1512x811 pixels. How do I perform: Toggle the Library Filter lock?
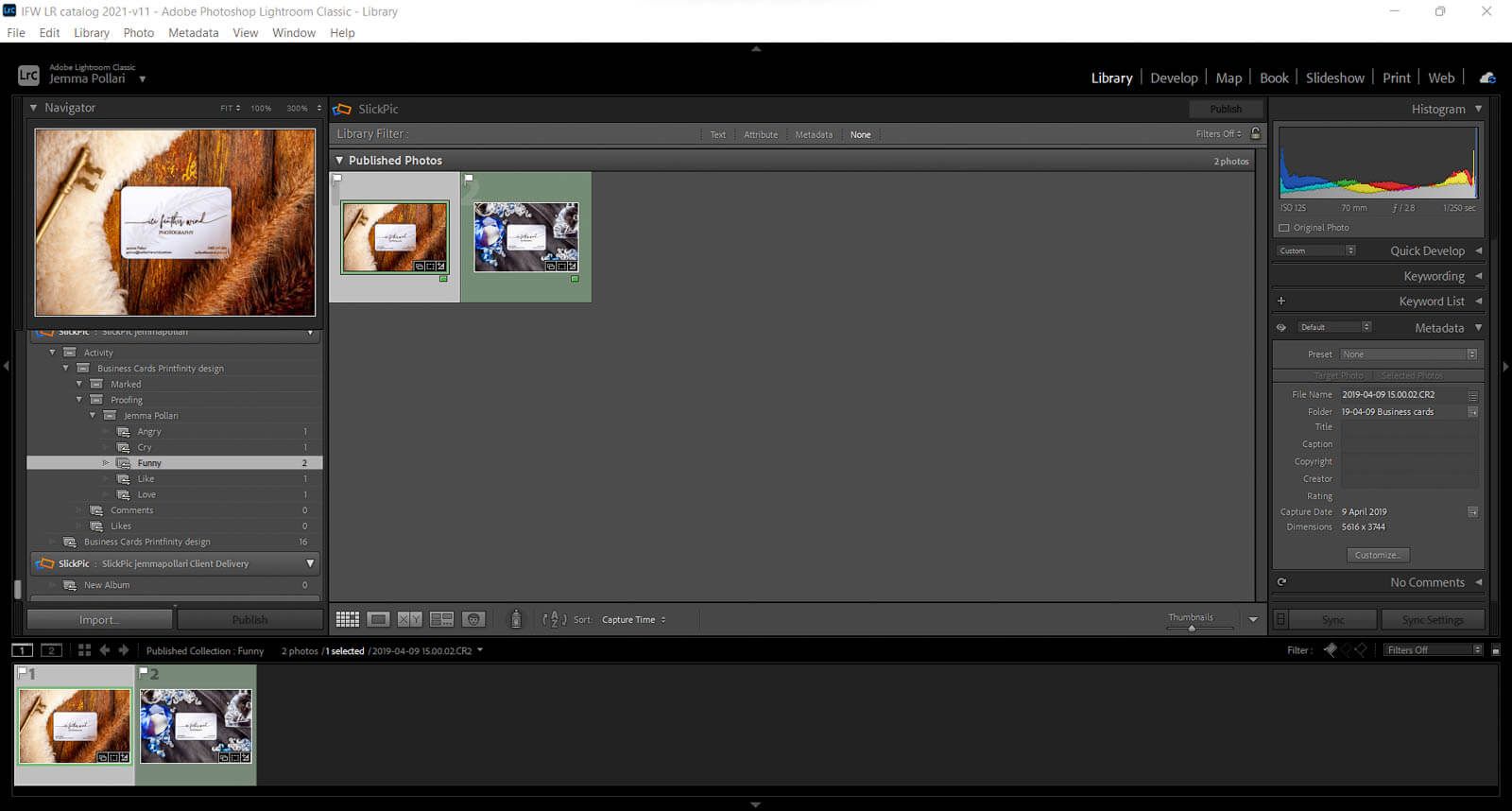(1255, 133)
